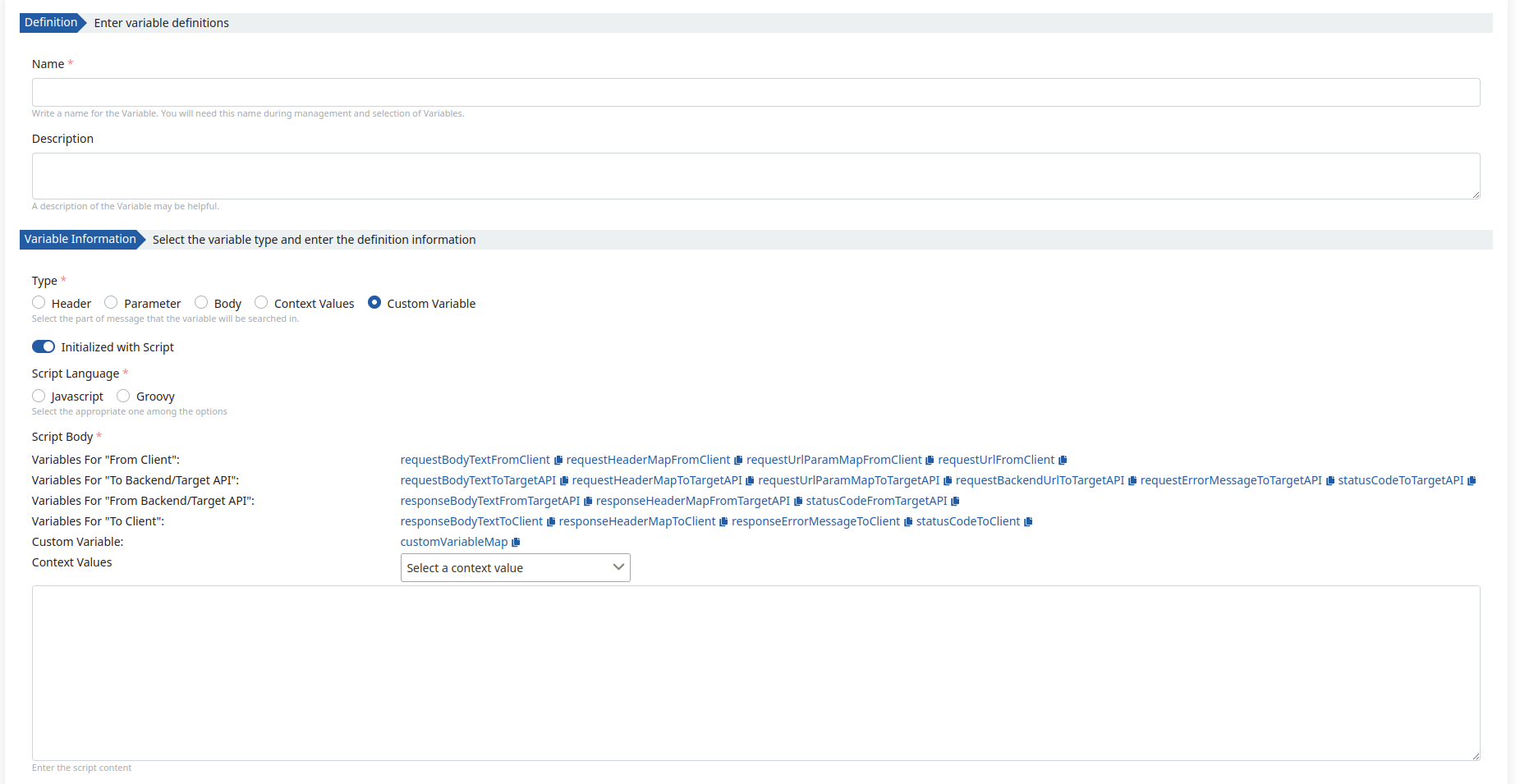Copy statusCodeToTargetAPI via its clipboard icon
Image resolution: width=1520 pixels, height=784 pixels.
[1472, 481]
